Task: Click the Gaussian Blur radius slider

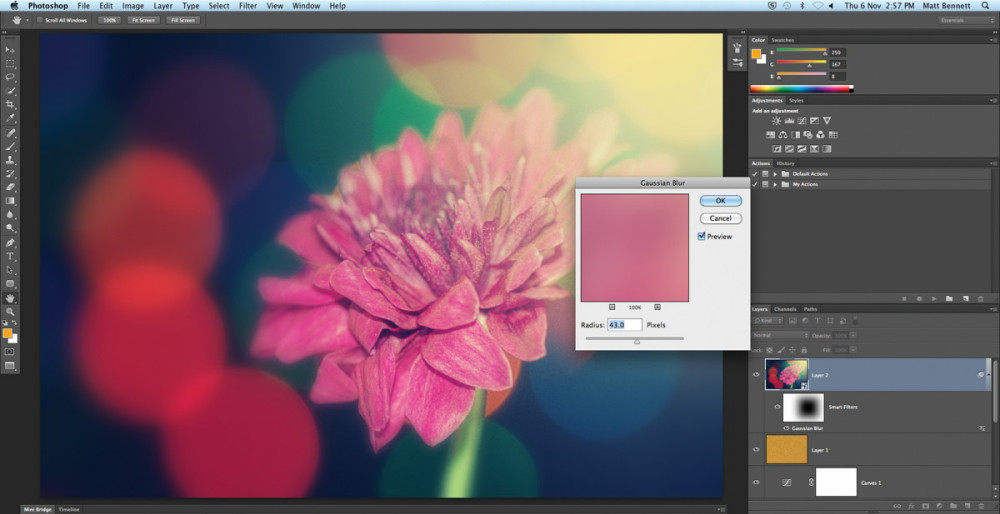Action: click(635, 339)
